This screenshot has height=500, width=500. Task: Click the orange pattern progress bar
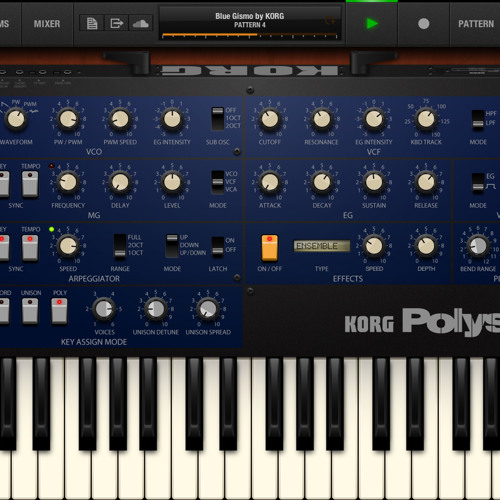[250, 35]
